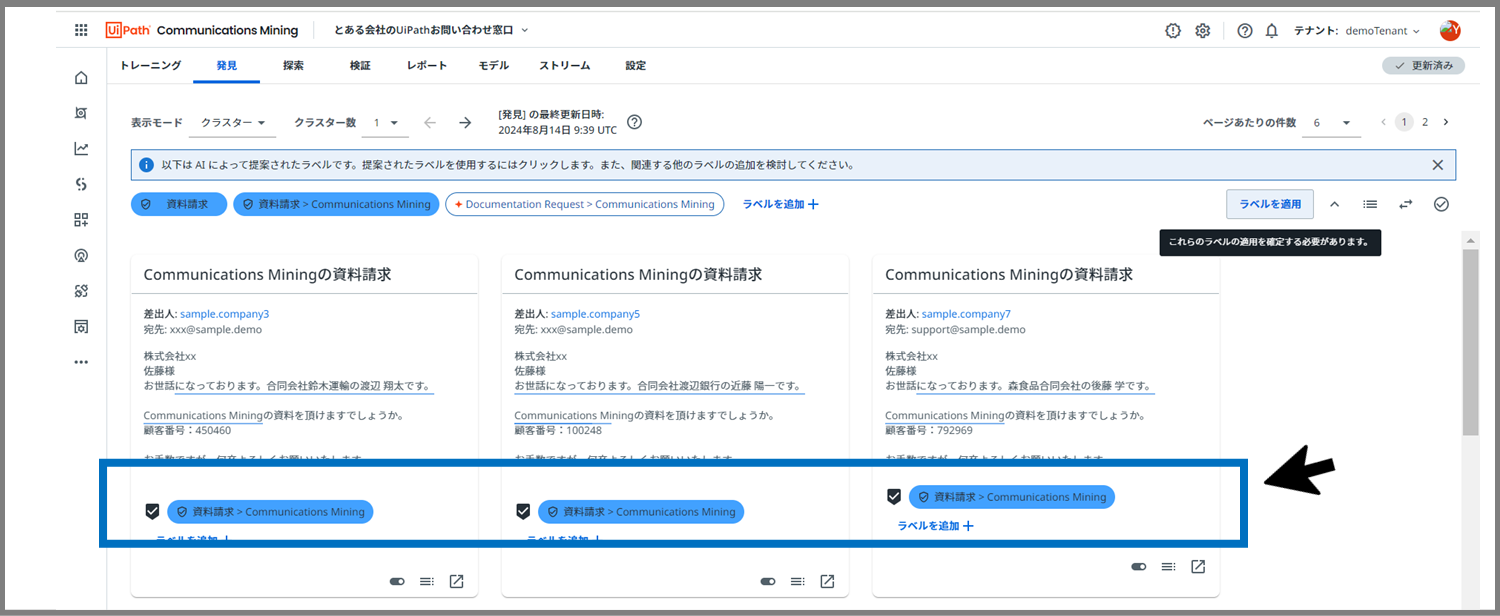
Task: Open sender link sample.company7
Action: click(x=966, y=314)
